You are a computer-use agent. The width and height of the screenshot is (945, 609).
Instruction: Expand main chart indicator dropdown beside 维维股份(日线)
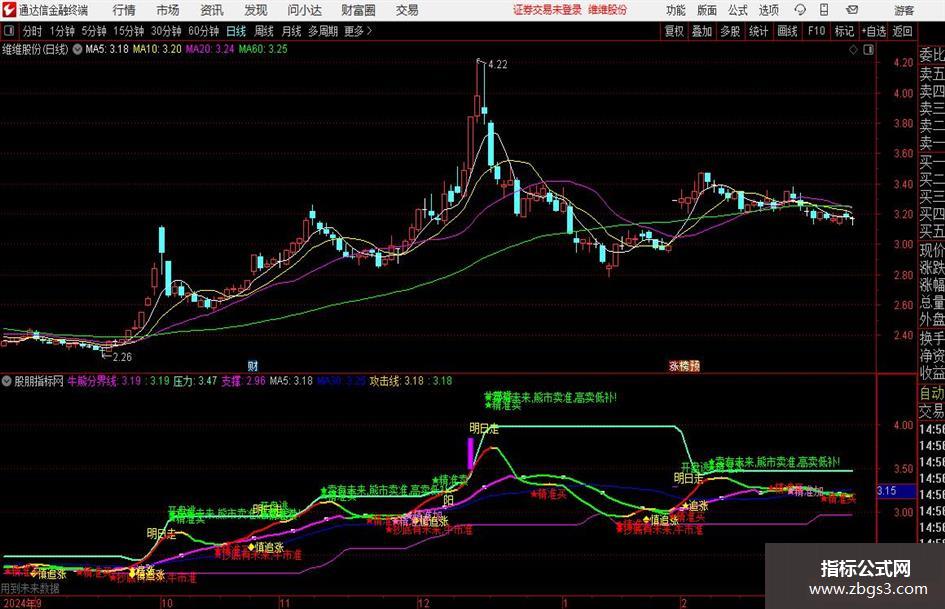click(x=77, y=49)
